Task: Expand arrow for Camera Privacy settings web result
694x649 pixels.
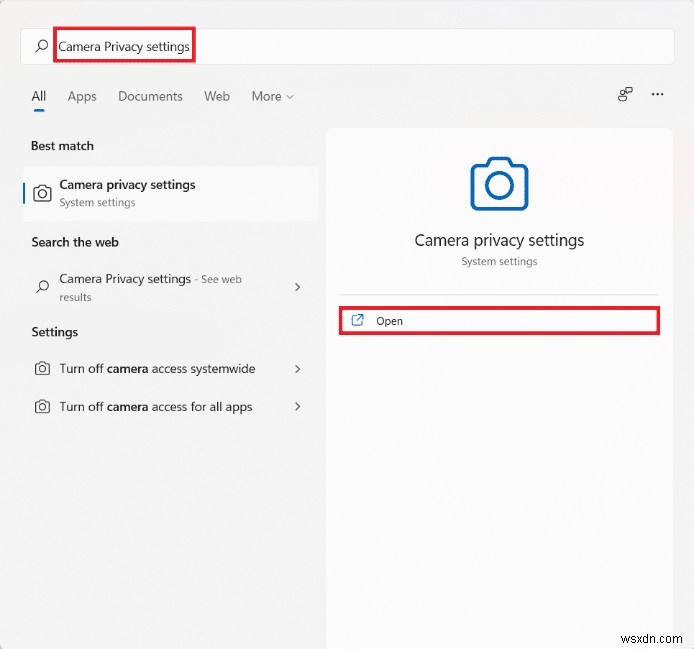Action: coord(297,287)
